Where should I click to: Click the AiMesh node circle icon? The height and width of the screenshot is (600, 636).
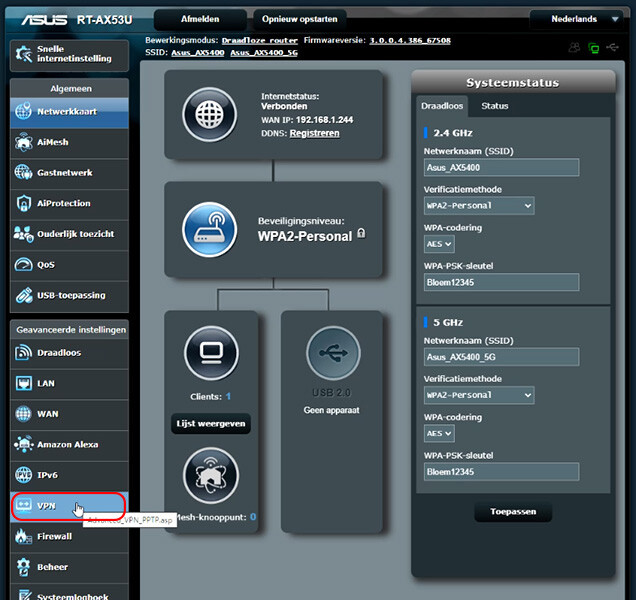[211, 475]
